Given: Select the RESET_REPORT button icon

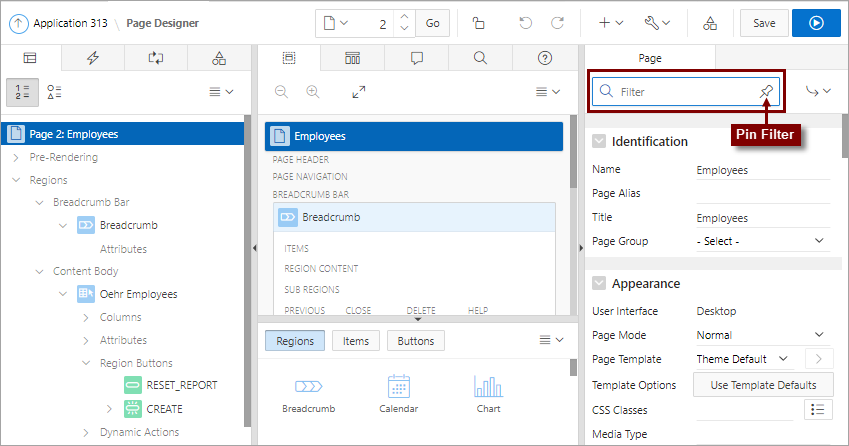Looking at the screenshot, I should click(133, 385).
